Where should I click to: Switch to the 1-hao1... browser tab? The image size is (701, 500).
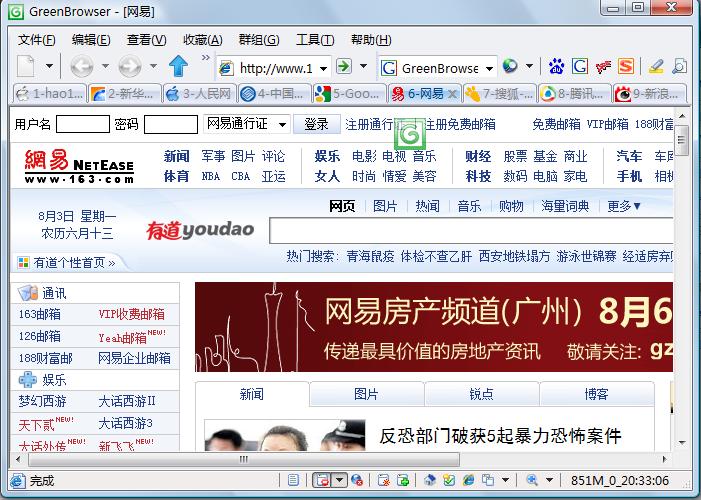49,93
